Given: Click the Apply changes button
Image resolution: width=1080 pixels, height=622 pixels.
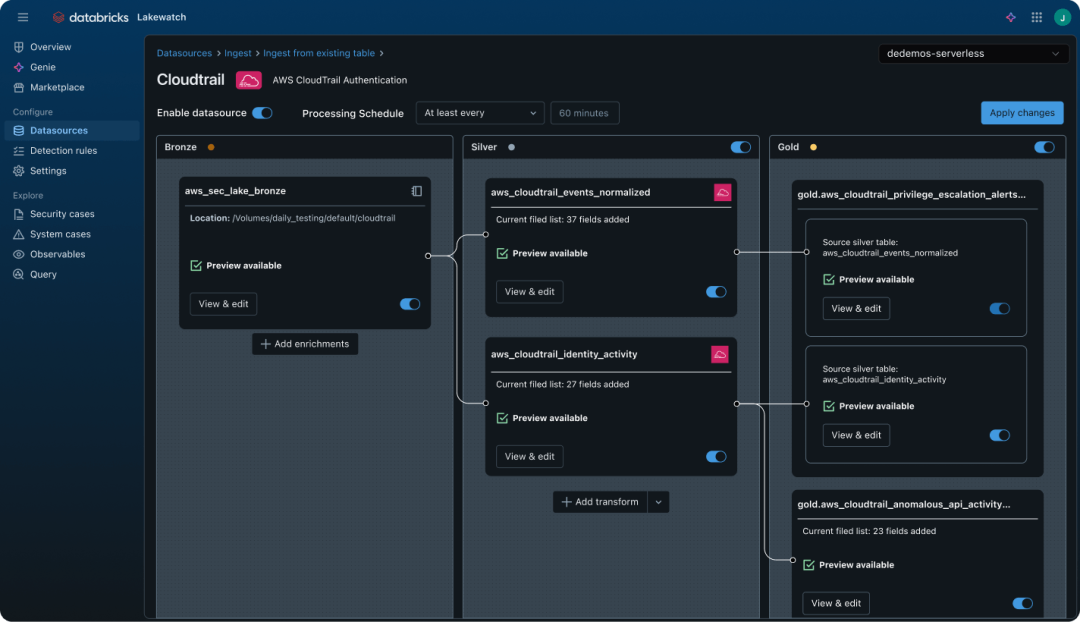Looking at the screenshot, I should 1021,113.
